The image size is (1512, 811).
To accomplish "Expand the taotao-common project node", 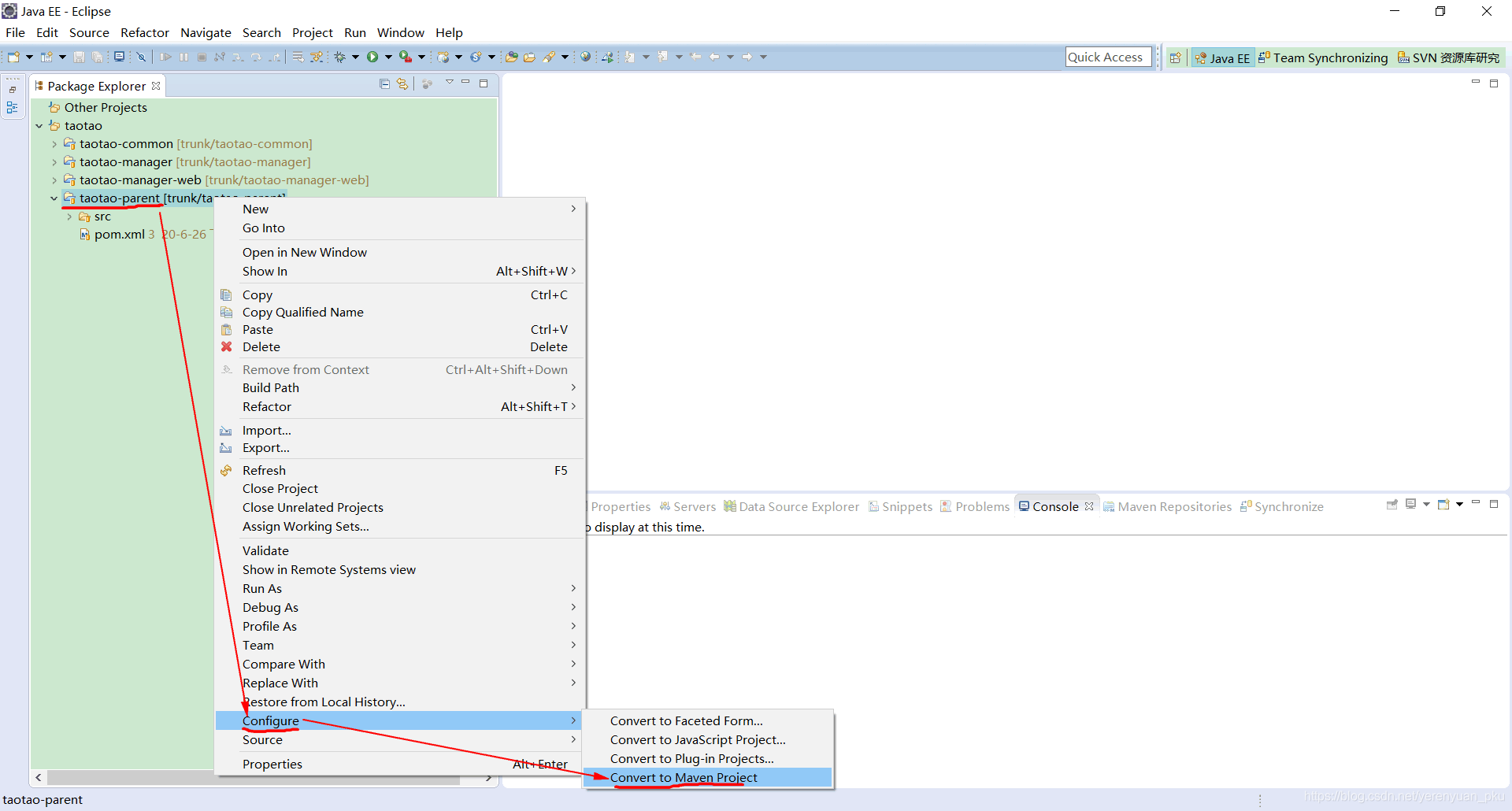I will click(54, 144).
